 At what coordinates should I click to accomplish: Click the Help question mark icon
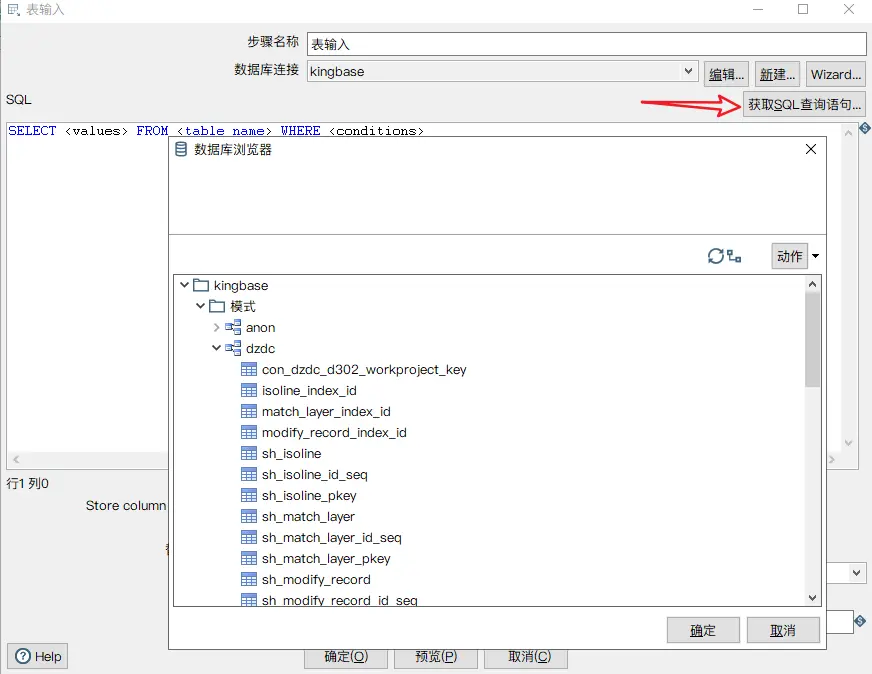[x=23, y=656]
